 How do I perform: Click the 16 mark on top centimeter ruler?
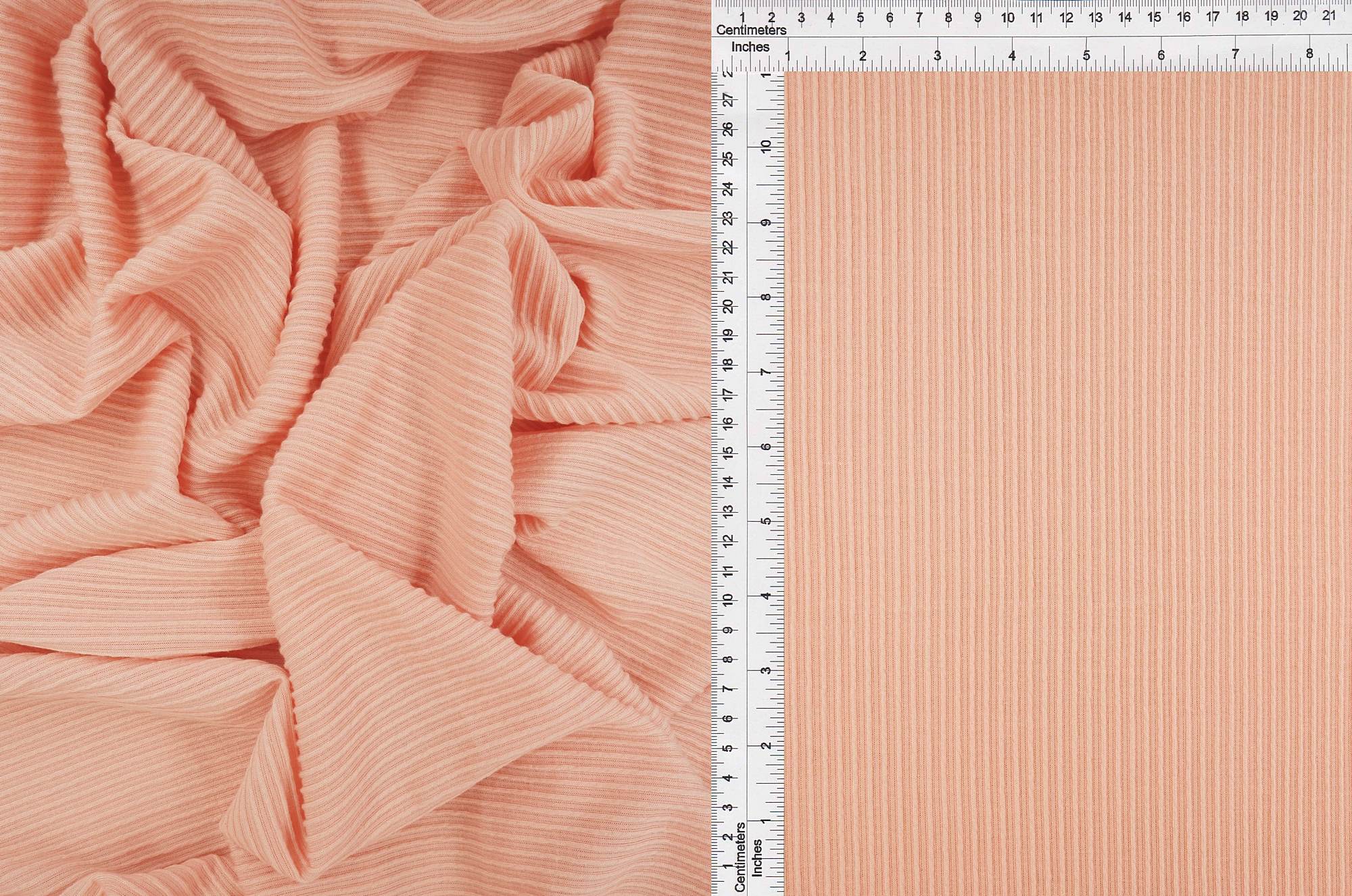(x=1184, y=18)
